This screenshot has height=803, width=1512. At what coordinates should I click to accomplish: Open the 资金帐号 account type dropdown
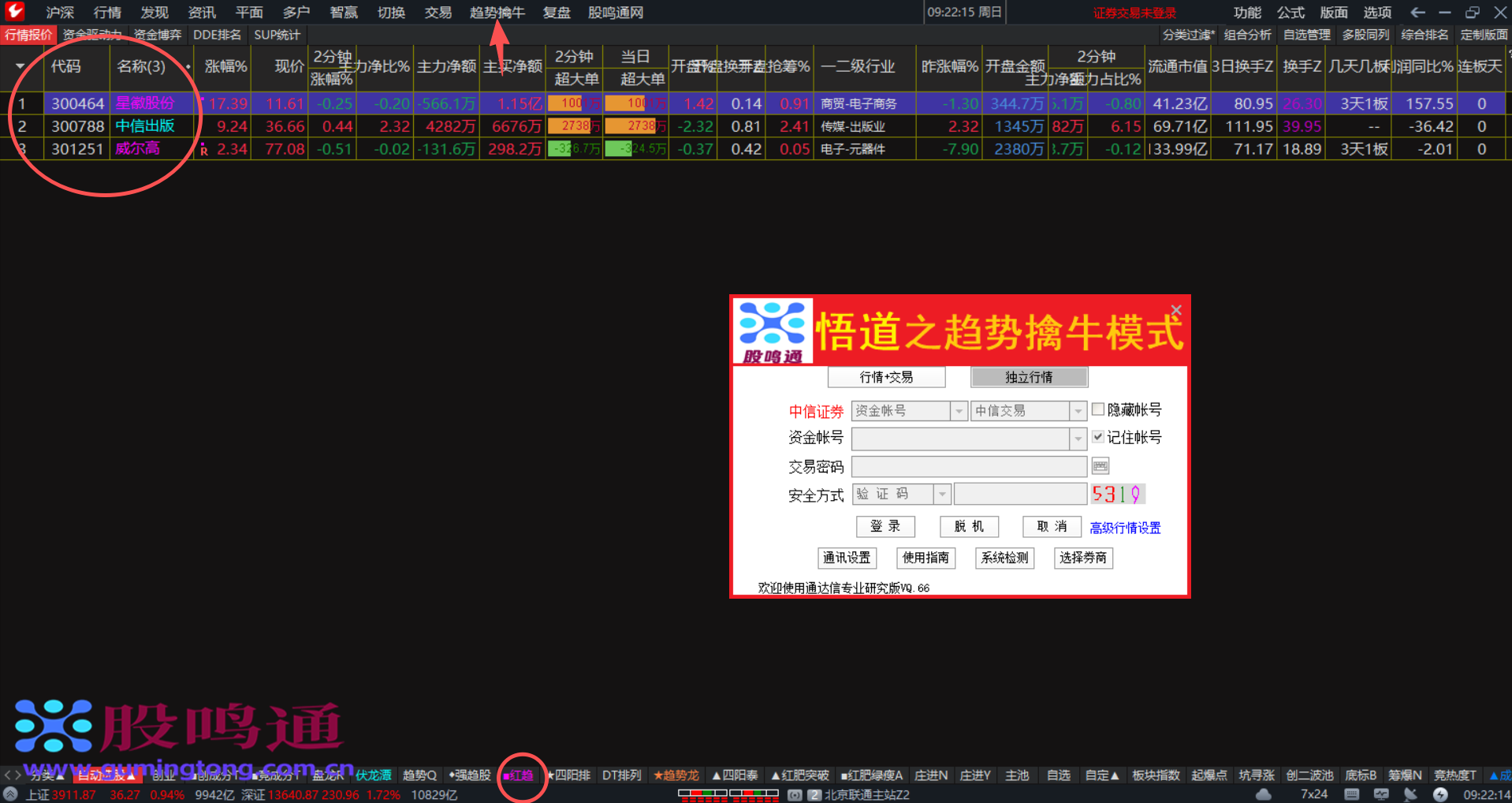pos(959,411)
